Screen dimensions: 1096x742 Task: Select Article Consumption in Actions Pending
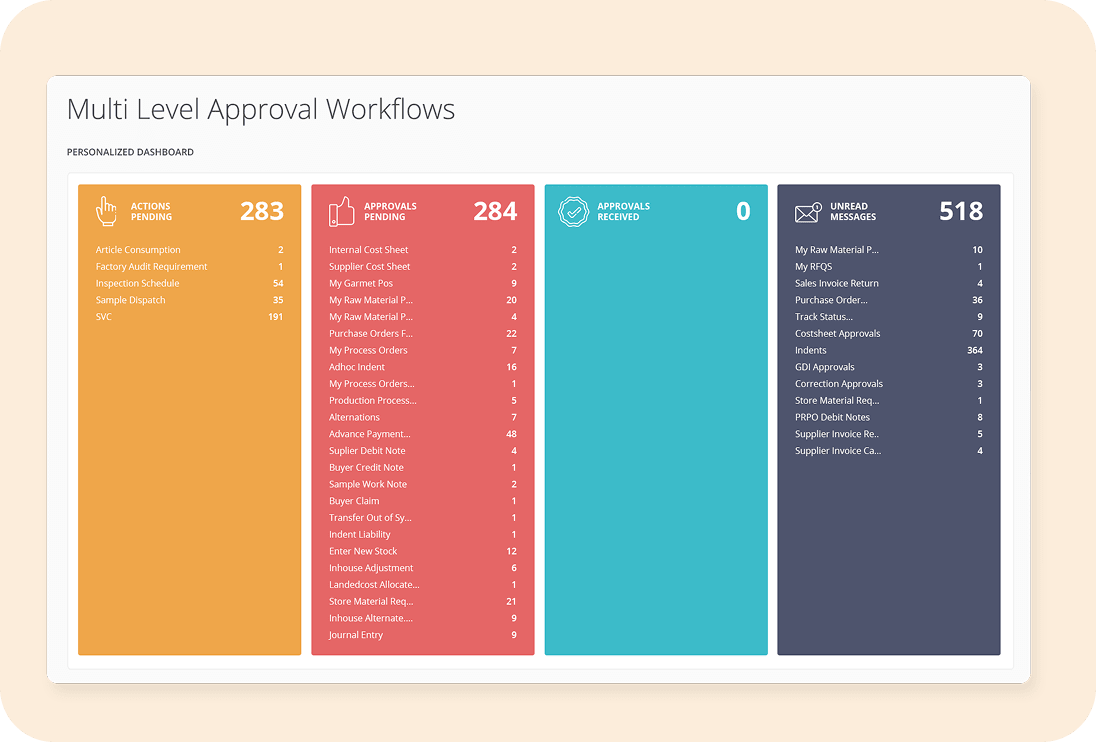pos(138,250)
